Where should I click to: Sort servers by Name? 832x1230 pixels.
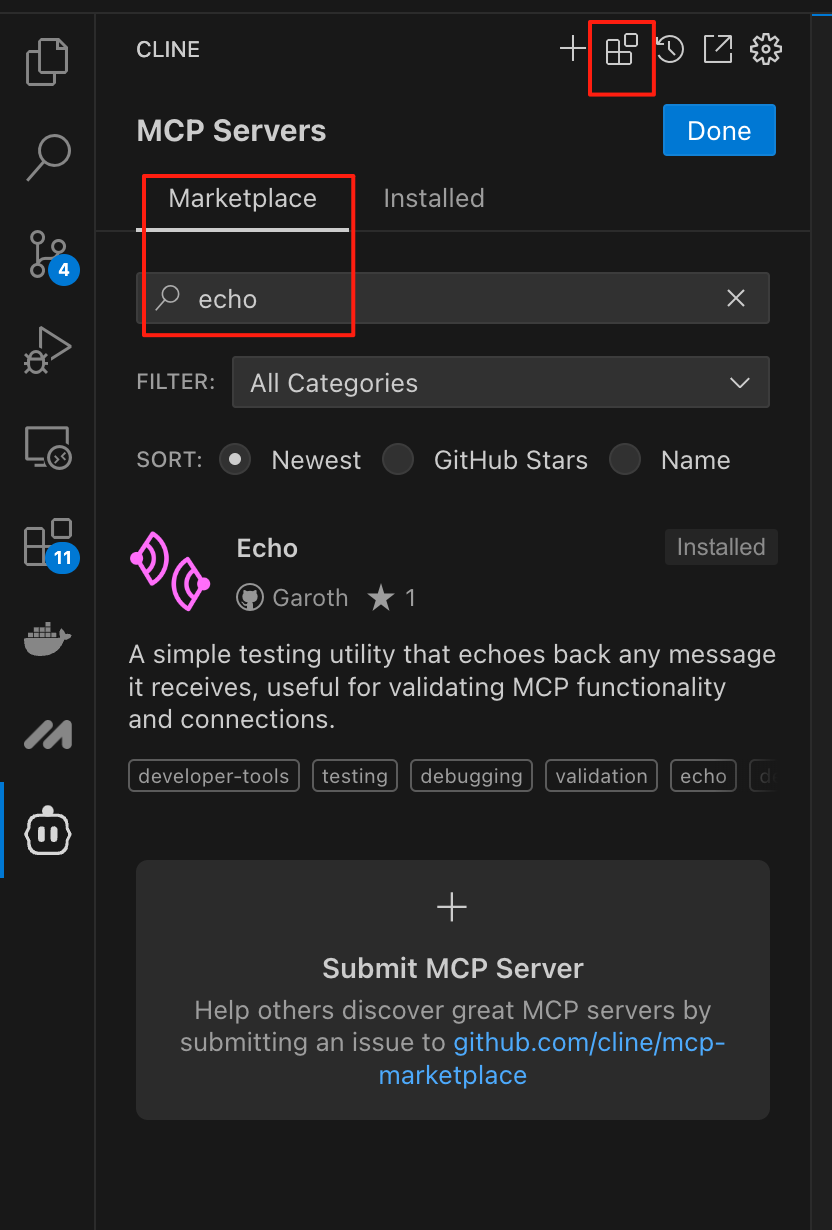(626, 460)
